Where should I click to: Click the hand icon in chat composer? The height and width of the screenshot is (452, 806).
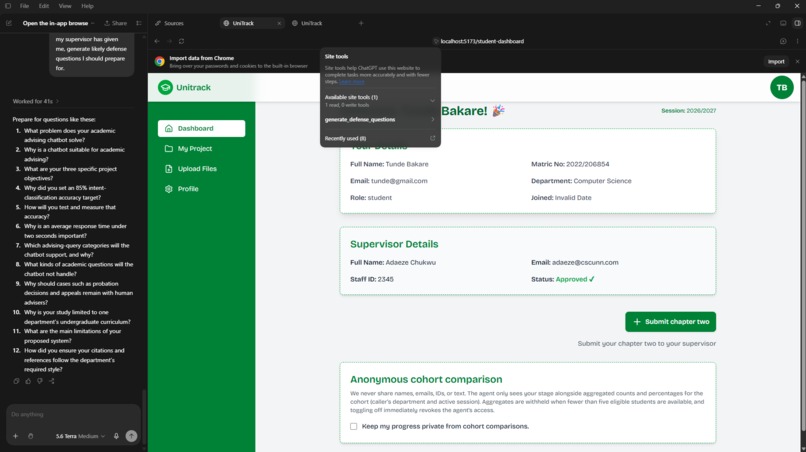30,436
